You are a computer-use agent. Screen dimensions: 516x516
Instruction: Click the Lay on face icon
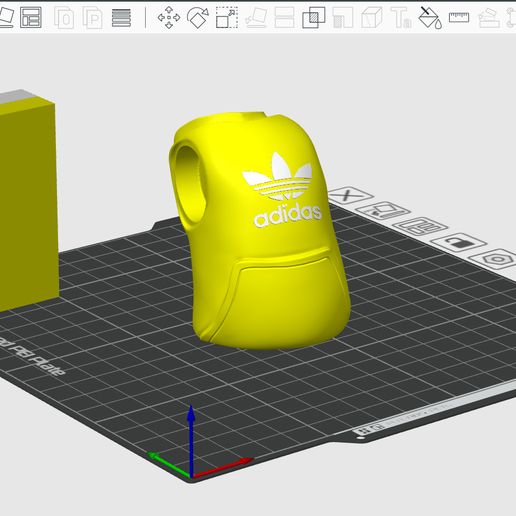pyautogui.click(x=256, y=17)
